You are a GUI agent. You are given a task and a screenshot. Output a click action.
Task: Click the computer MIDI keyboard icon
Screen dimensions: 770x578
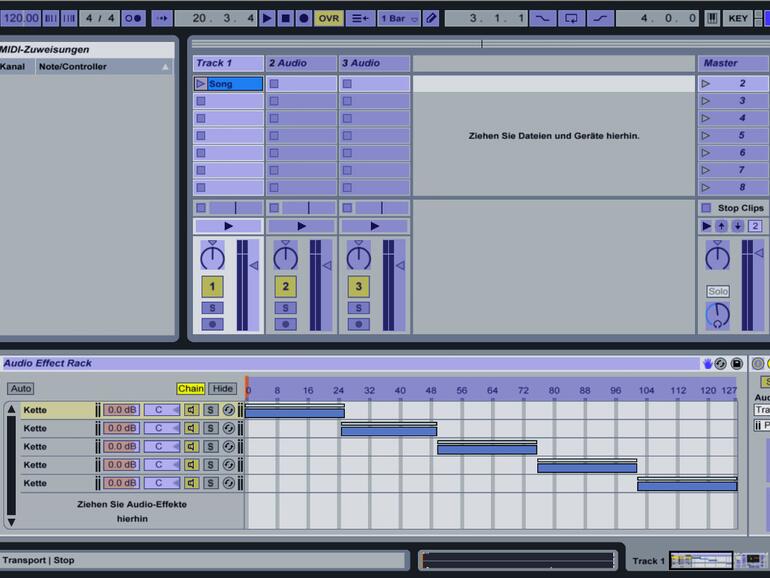tap(712, 18)
